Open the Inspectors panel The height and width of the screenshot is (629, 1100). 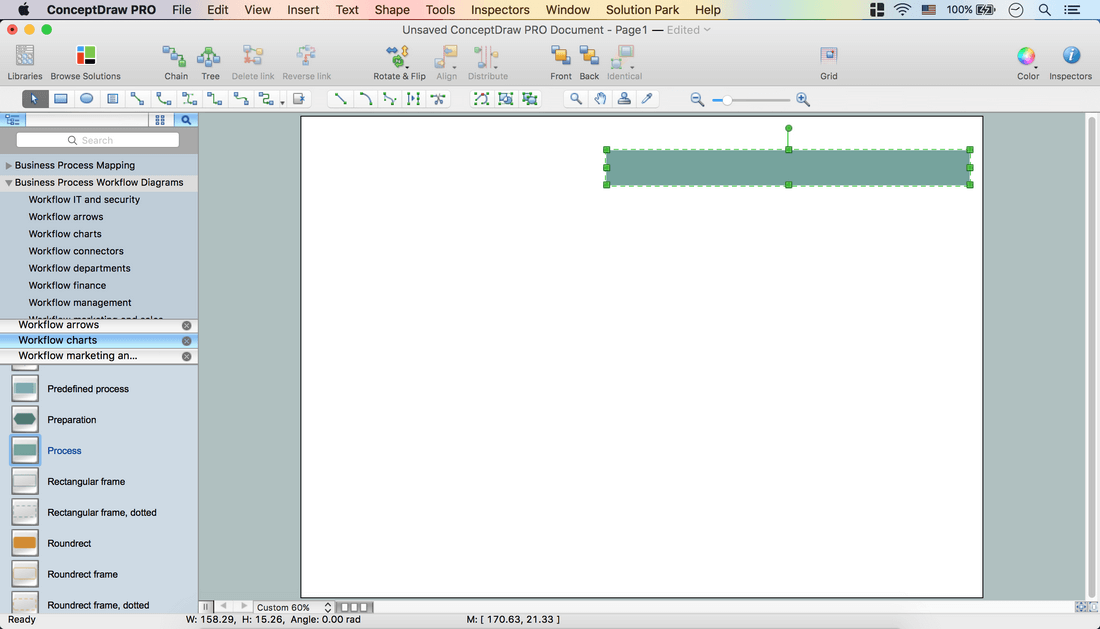click(1070, 62)
